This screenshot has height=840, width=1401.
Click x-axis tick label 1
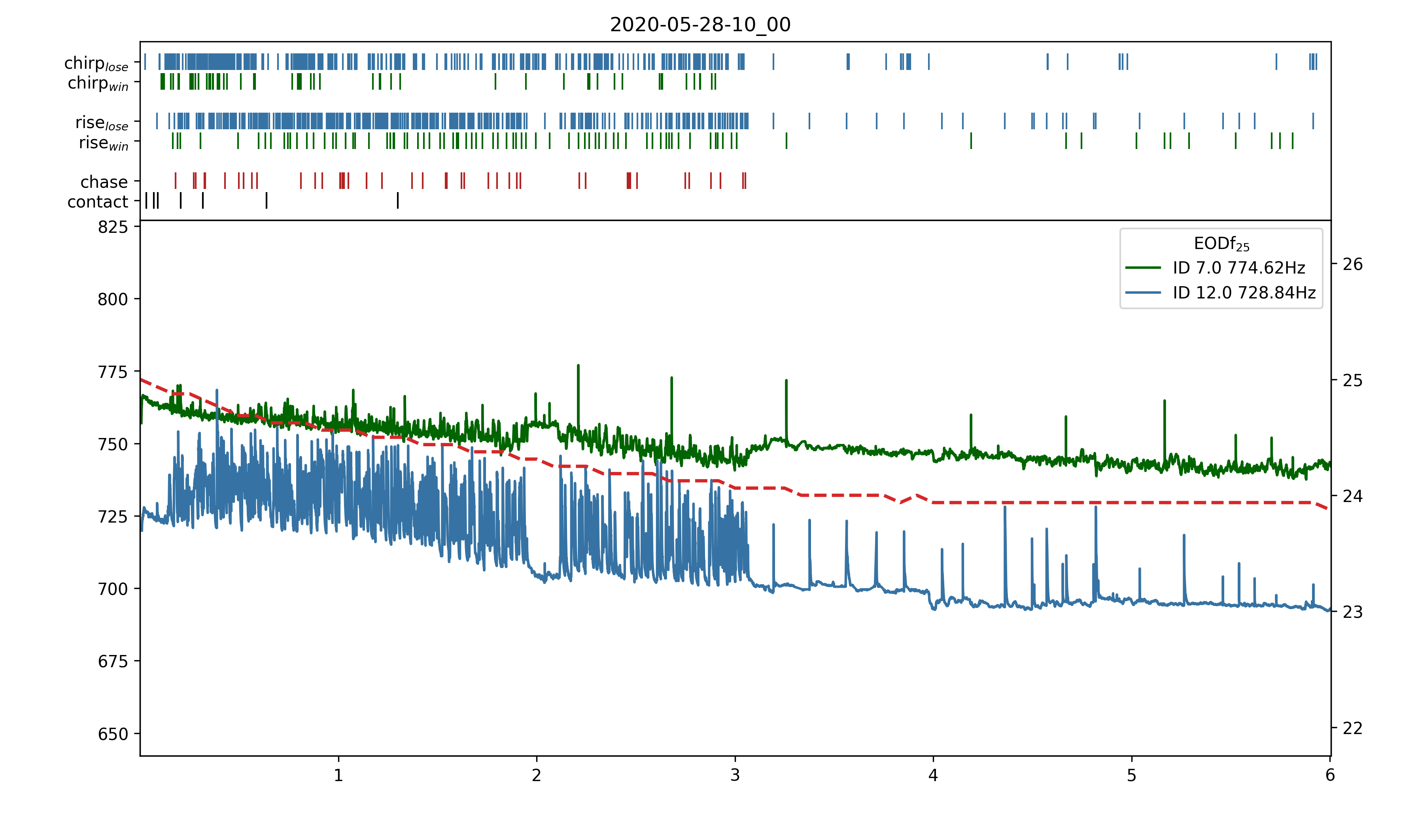(338, 776)
